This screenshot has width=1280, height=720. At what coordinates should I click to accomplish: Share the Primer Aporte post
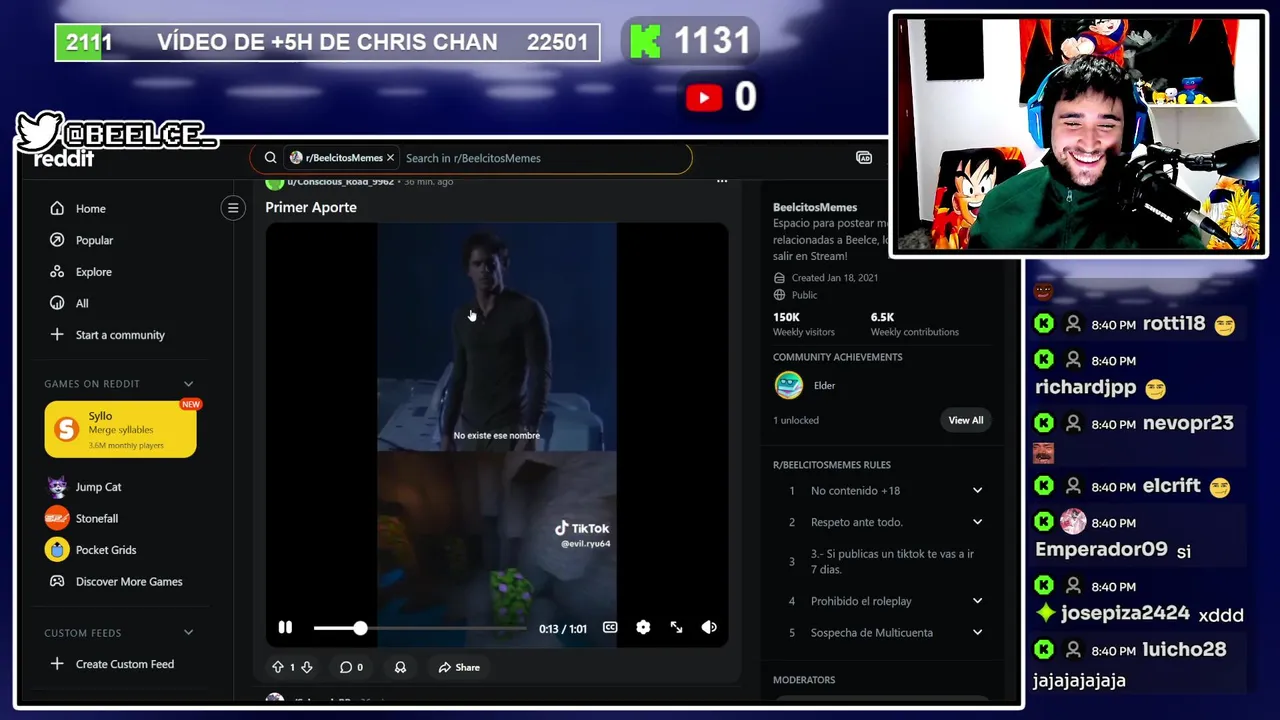coord(459,667)
